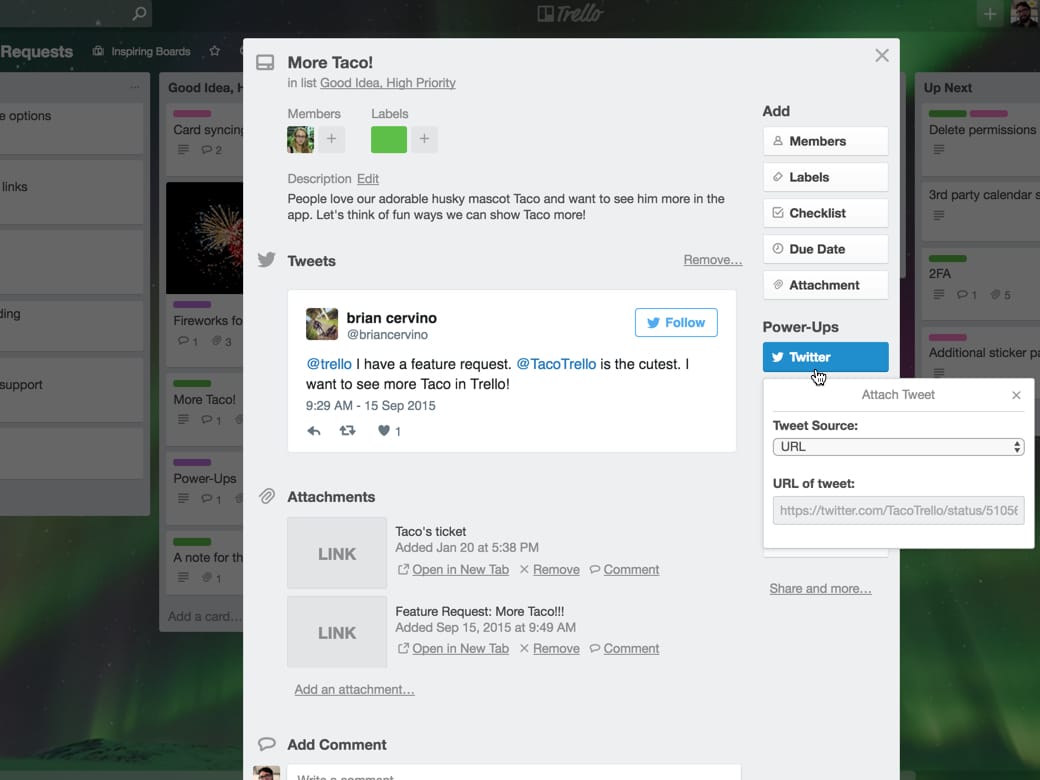The width and height of the screenshot is (1040, 780).
Task: Open the Tweet Source dropdown in the Attach Tweet popup
Action: tap(897, 447)
